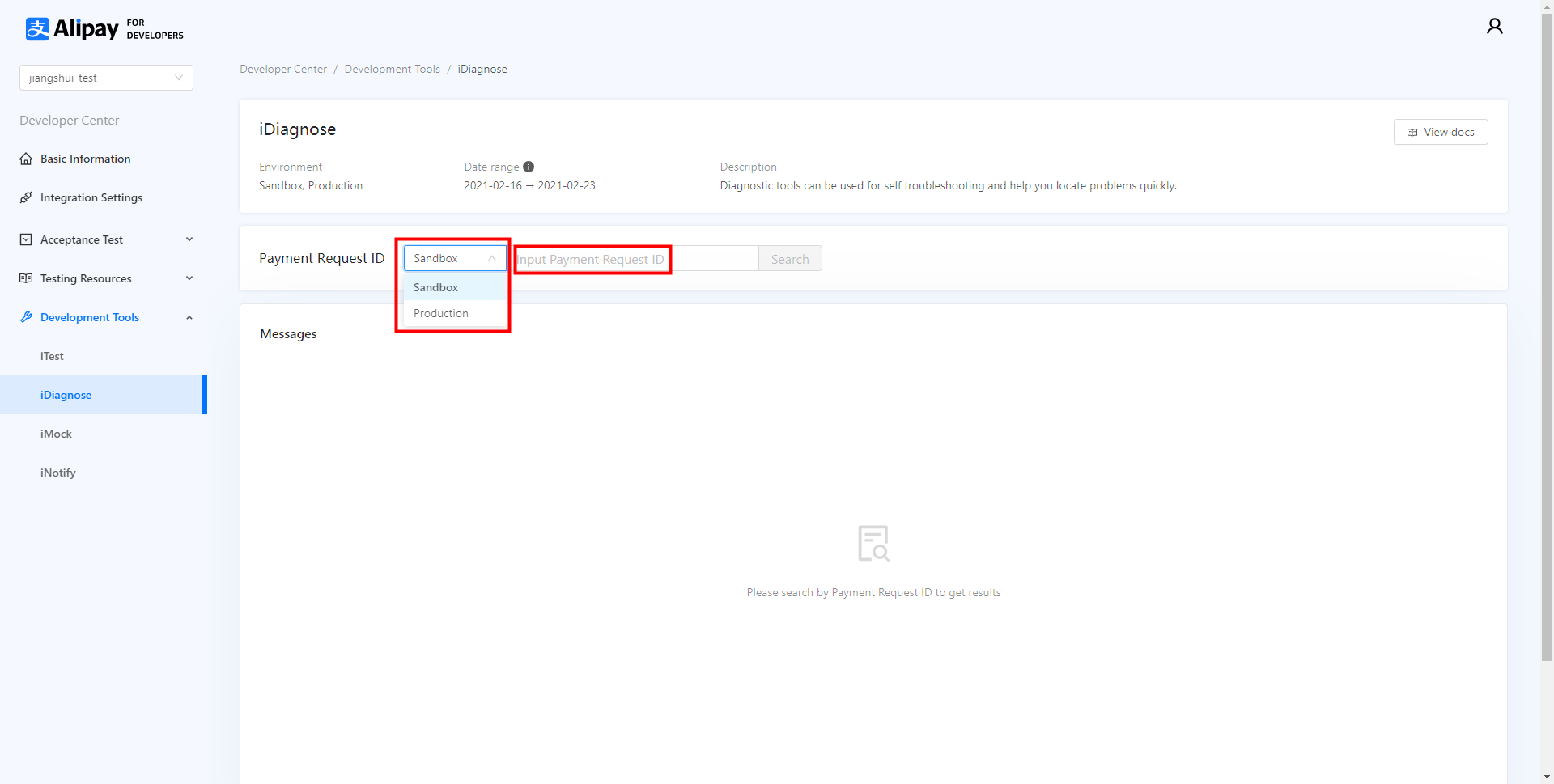Click the Development Tools wrench icon

pos(26,317)
